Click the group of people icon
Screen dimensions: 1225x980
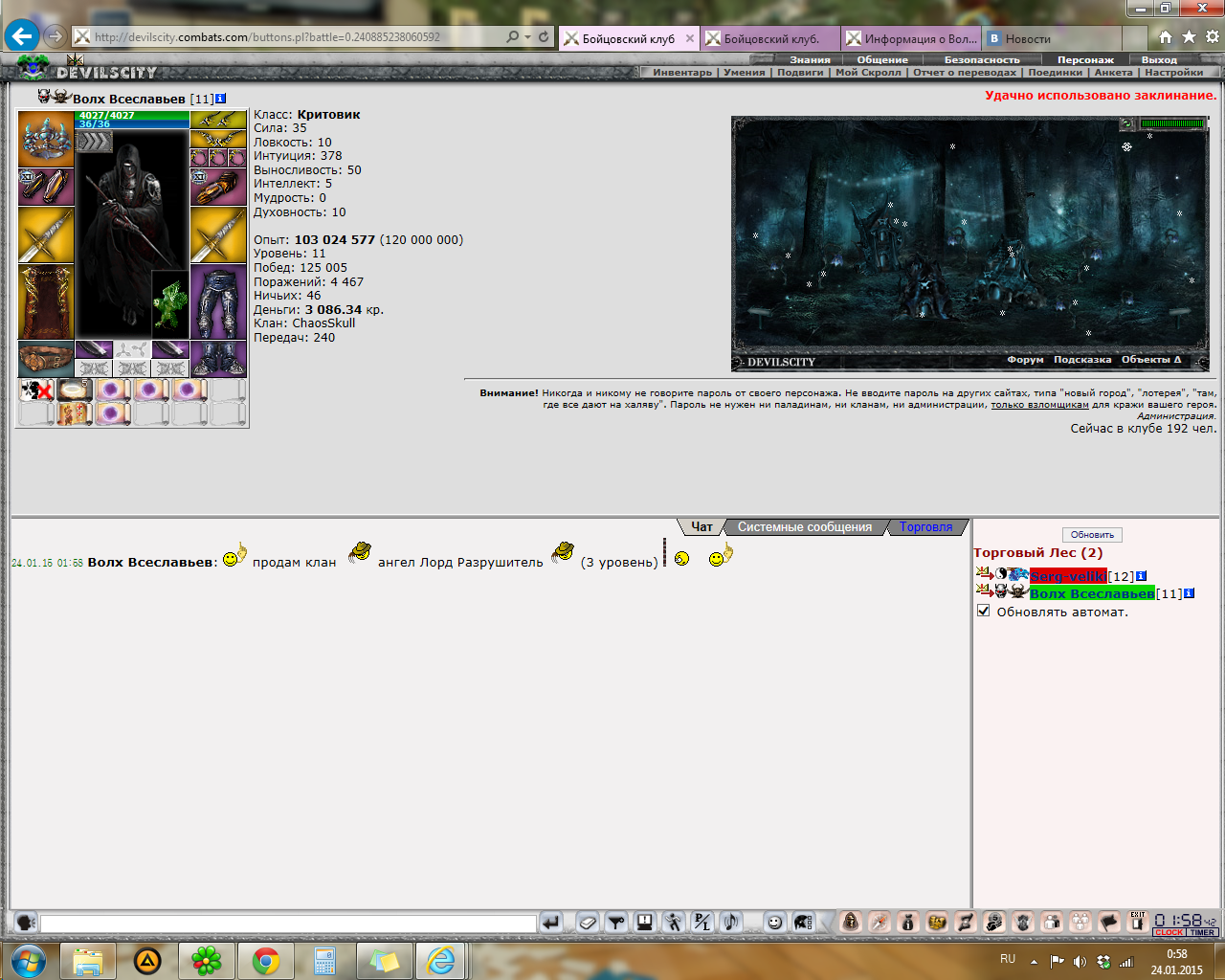pos(1080,923)
